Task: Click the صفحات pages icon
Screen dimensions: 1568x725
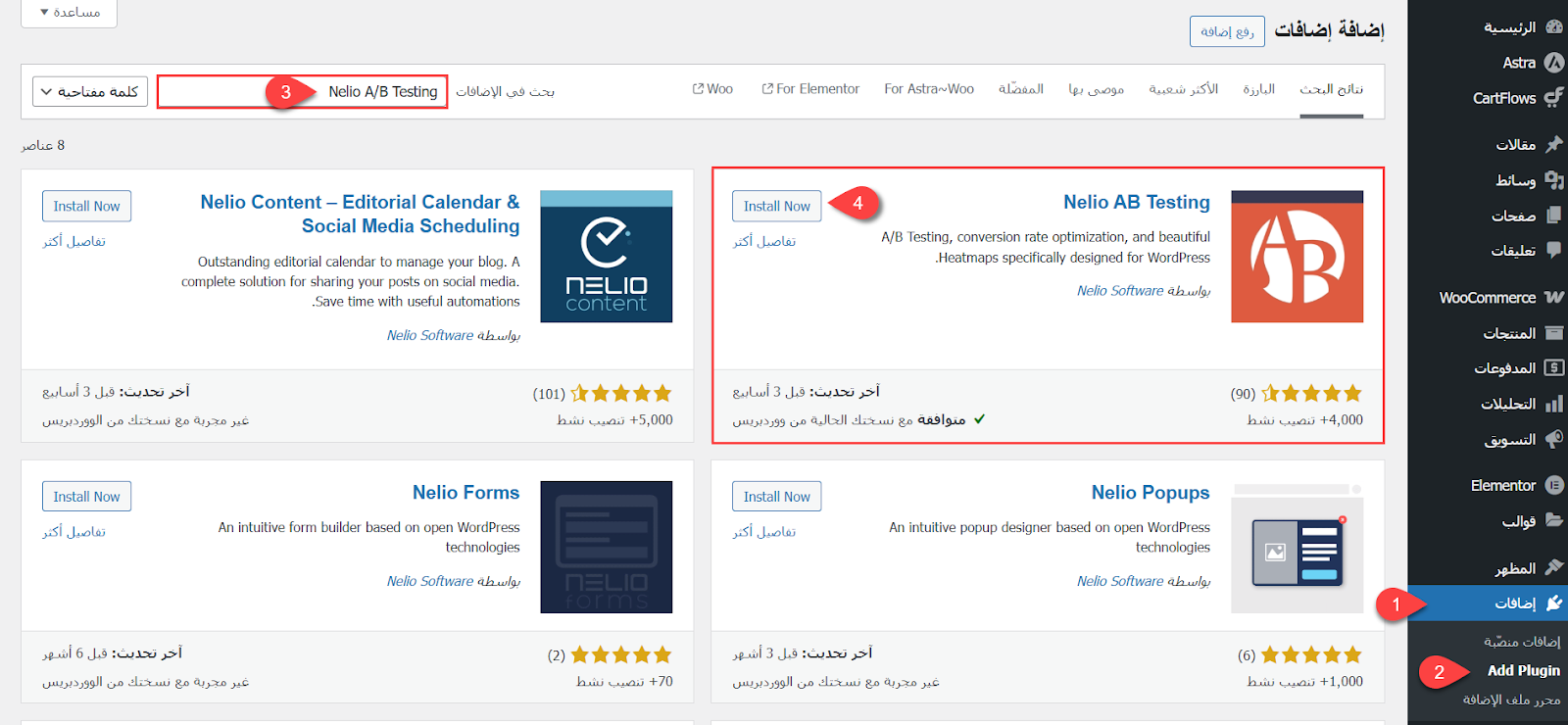Action: coord(1553,215)
